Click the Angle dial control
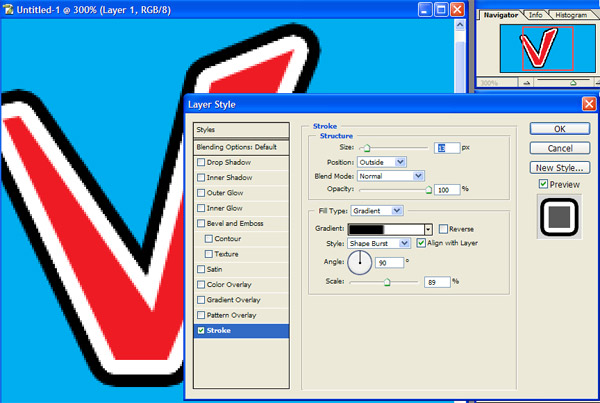The width and height of the screenshot is (600, 403). click(x=359, y=262)
